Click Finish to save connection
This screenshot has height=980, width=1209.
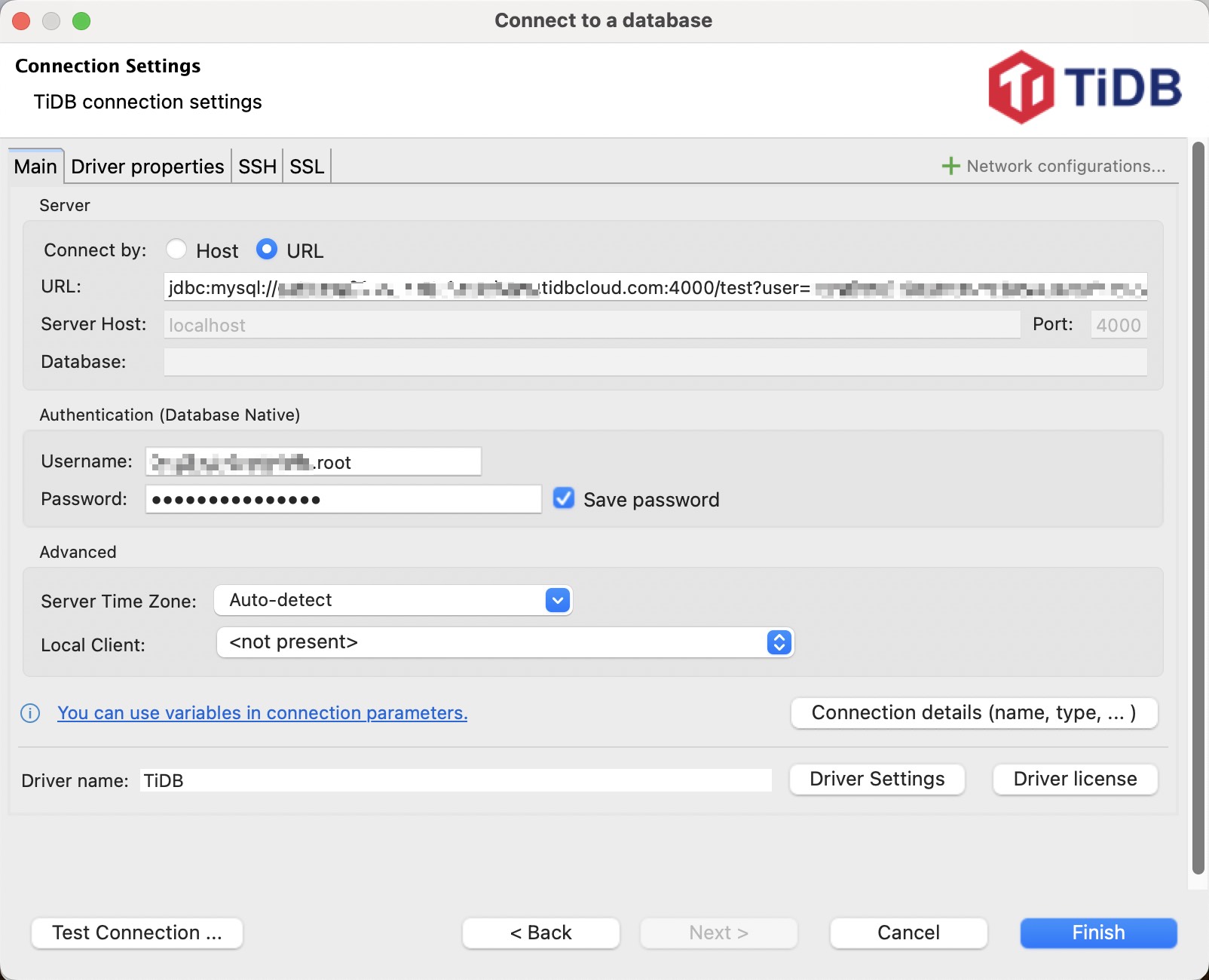pyautogui.click(x=1099, y=933)
